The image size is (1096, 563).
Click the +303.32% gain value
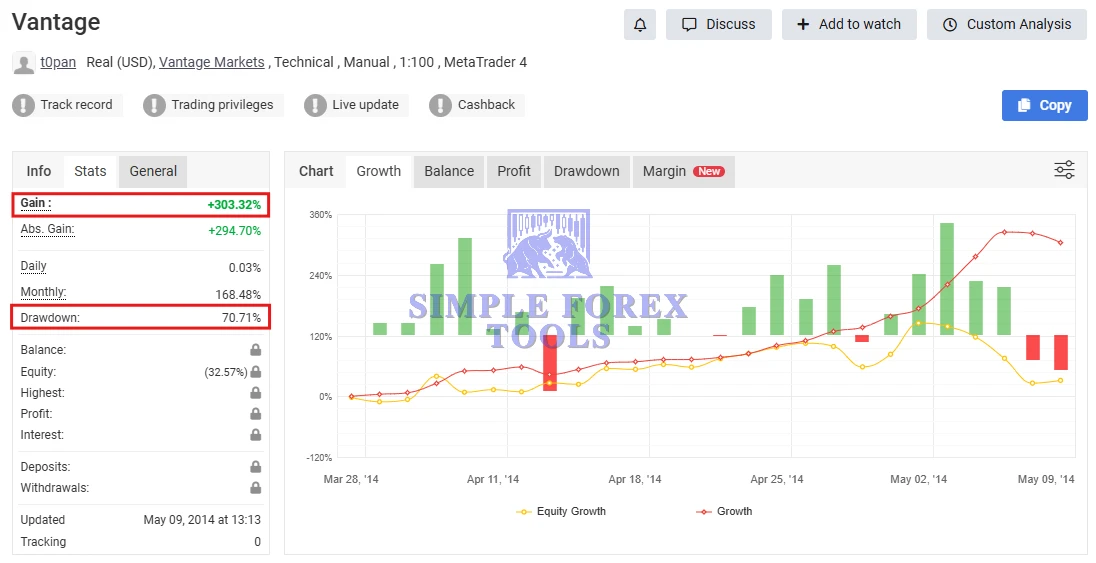234,205
